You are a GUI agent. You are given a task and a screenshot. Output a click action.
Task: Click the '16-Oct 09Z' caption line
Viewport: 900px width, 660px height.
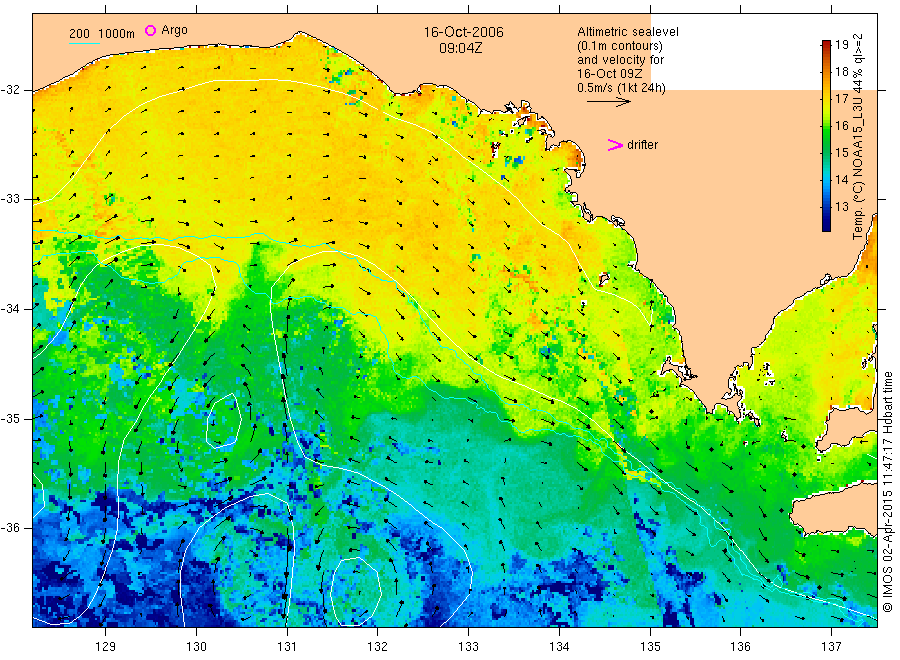coord(610,73)
